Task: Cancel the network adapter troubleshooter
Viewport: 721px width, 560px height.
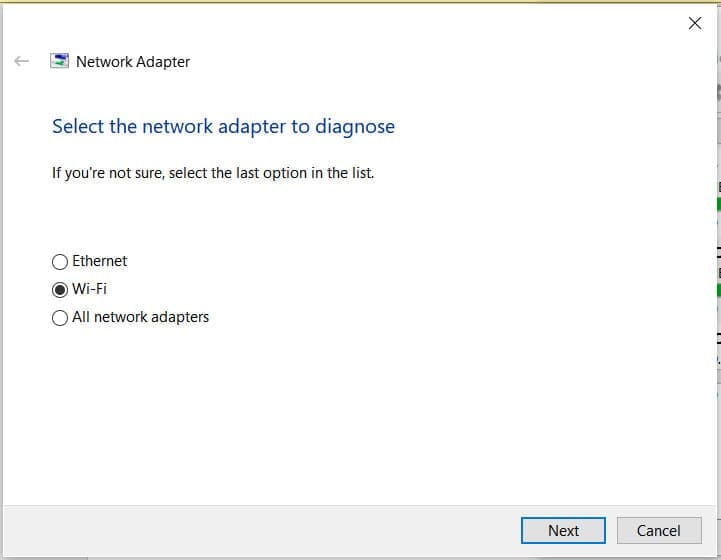Action: click(x=658, y=530)
